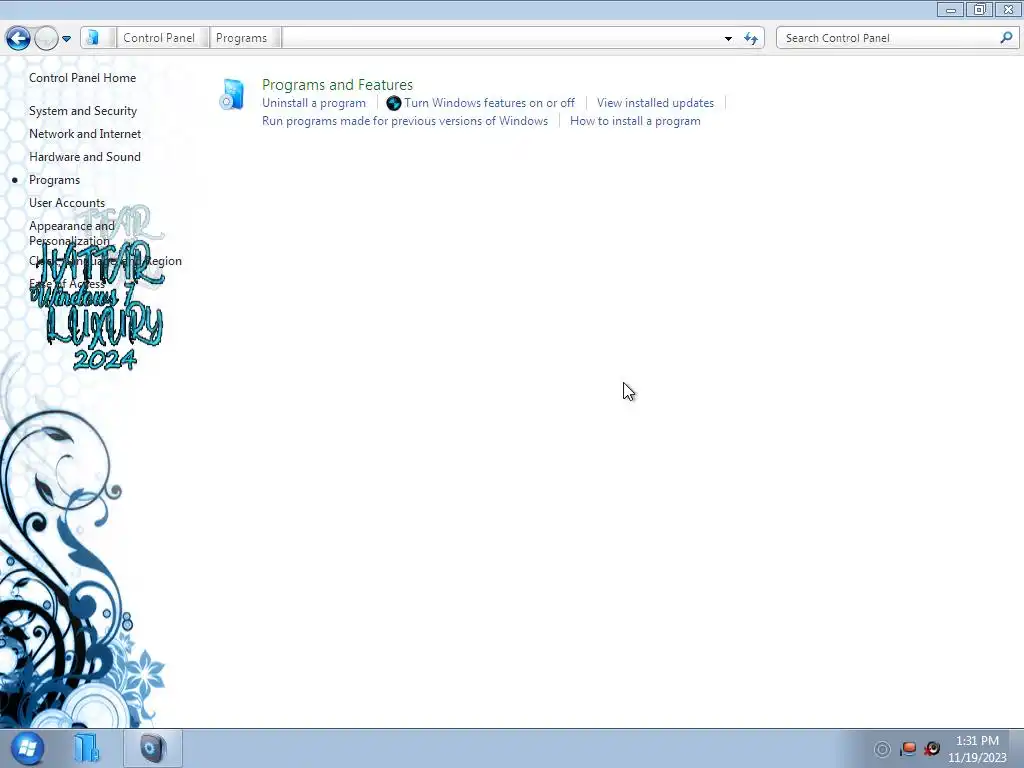This screenshot has width=1024, height=768.
Task: Minimize the Control Panel window
Action: click(951, 10)
